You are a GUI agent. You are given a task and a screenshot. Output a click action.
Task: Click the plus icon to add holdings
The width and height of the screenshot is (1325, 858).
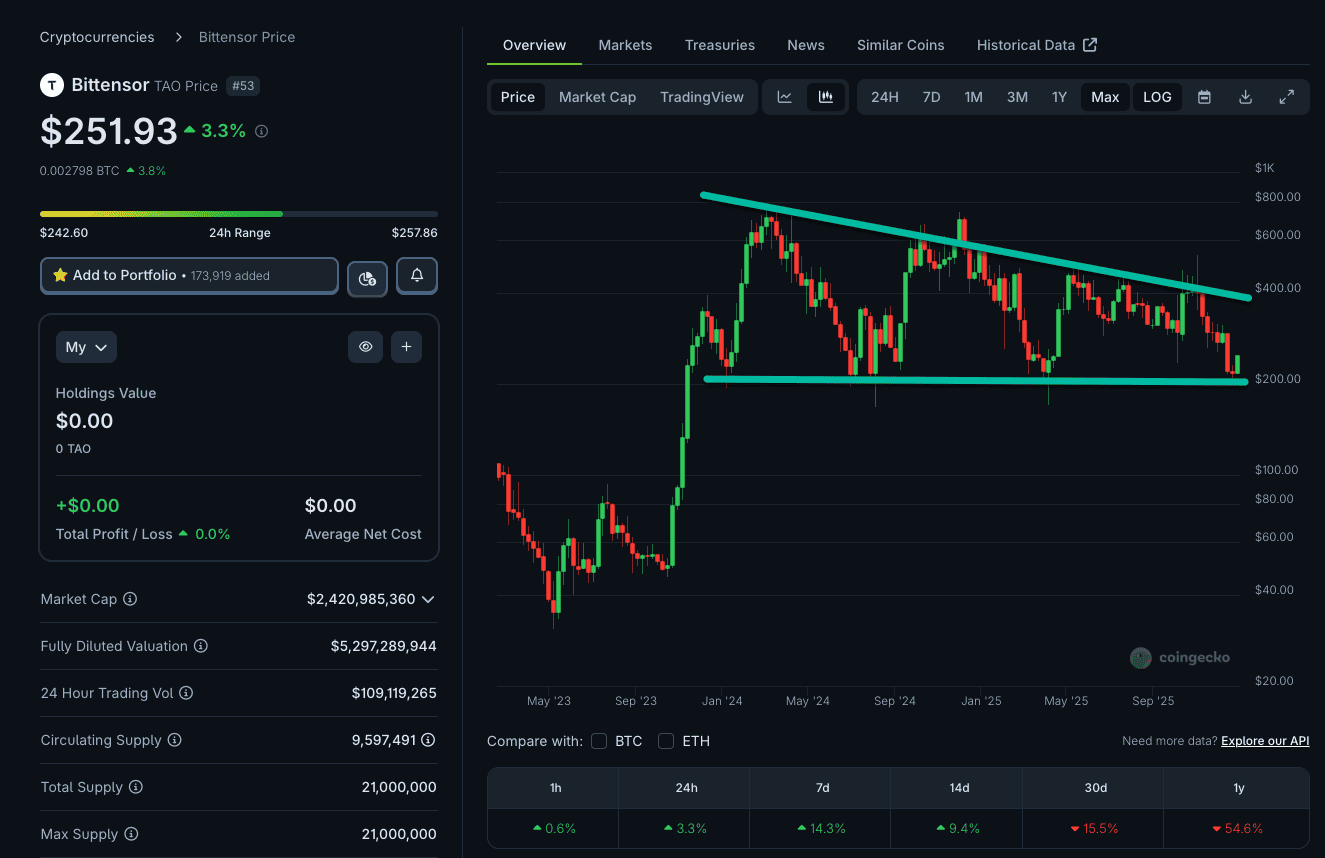pos(406,347)
